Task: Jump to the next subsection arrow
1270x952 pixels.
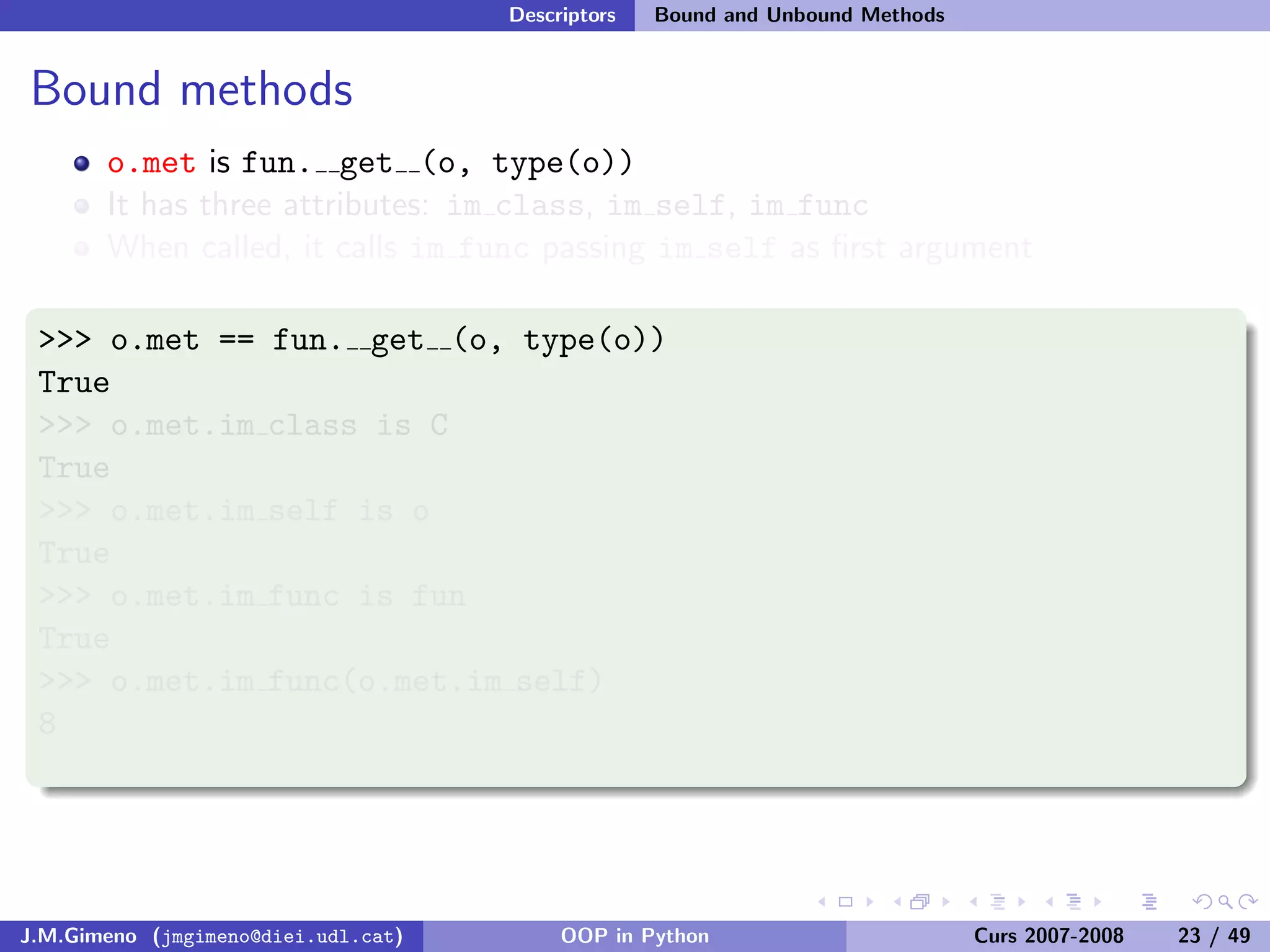Action: point(1022,902)
